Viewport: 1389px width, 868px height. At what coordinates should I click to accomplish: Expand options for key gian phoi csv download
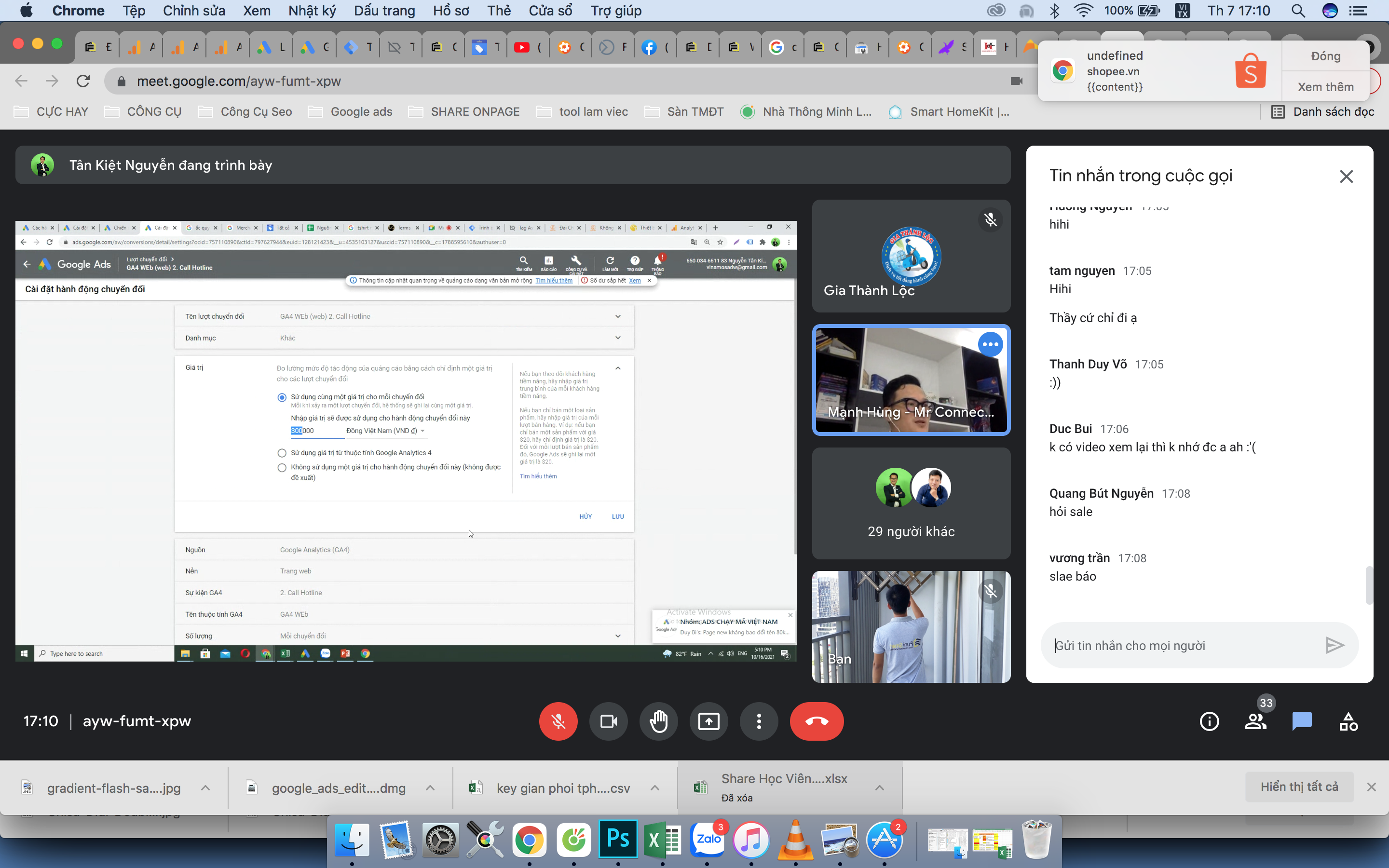655,787
